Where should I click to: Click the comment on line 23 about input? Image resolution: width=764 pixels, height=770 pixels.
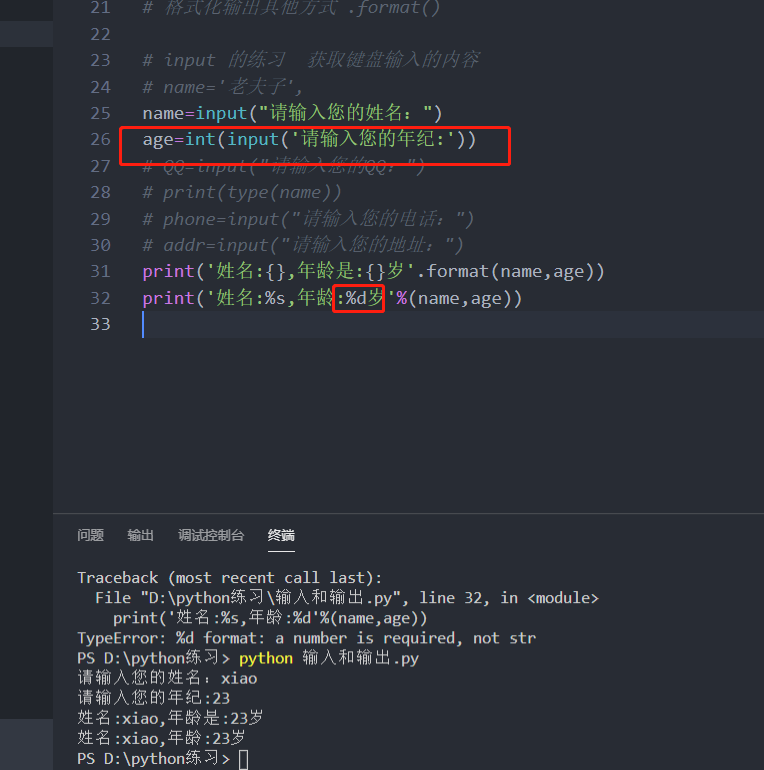311,60
